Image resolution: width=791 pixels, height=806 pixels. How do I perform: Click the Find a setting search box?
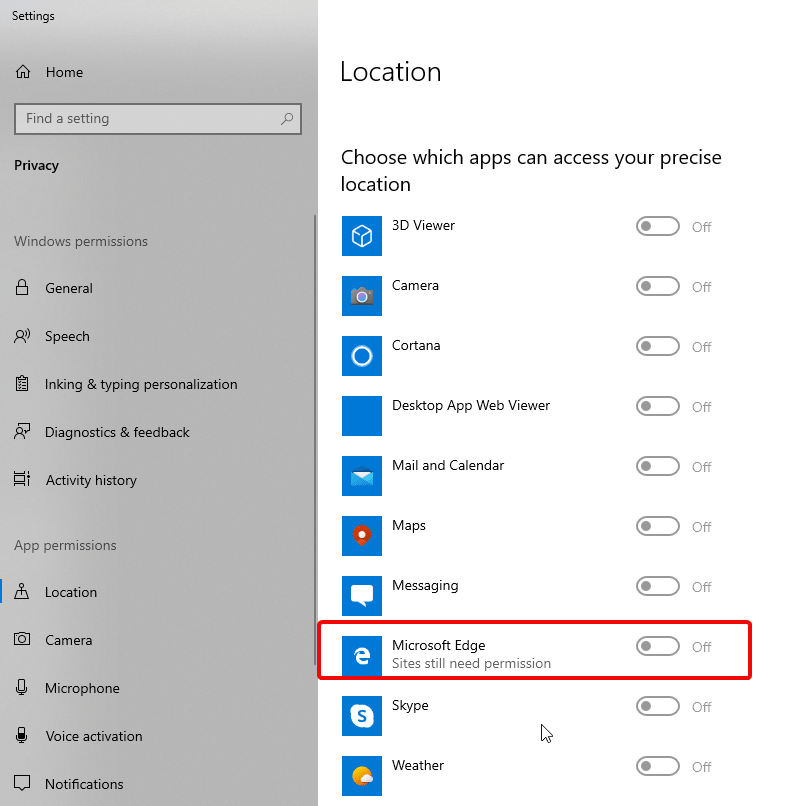coord(158,119)
